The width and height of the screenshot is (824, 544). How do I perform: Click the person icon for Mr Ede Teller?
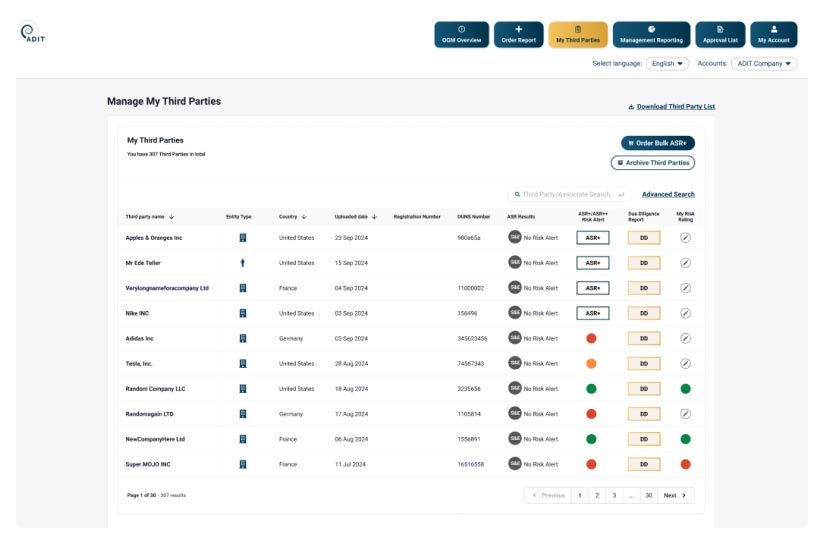(x=242, y=263)
